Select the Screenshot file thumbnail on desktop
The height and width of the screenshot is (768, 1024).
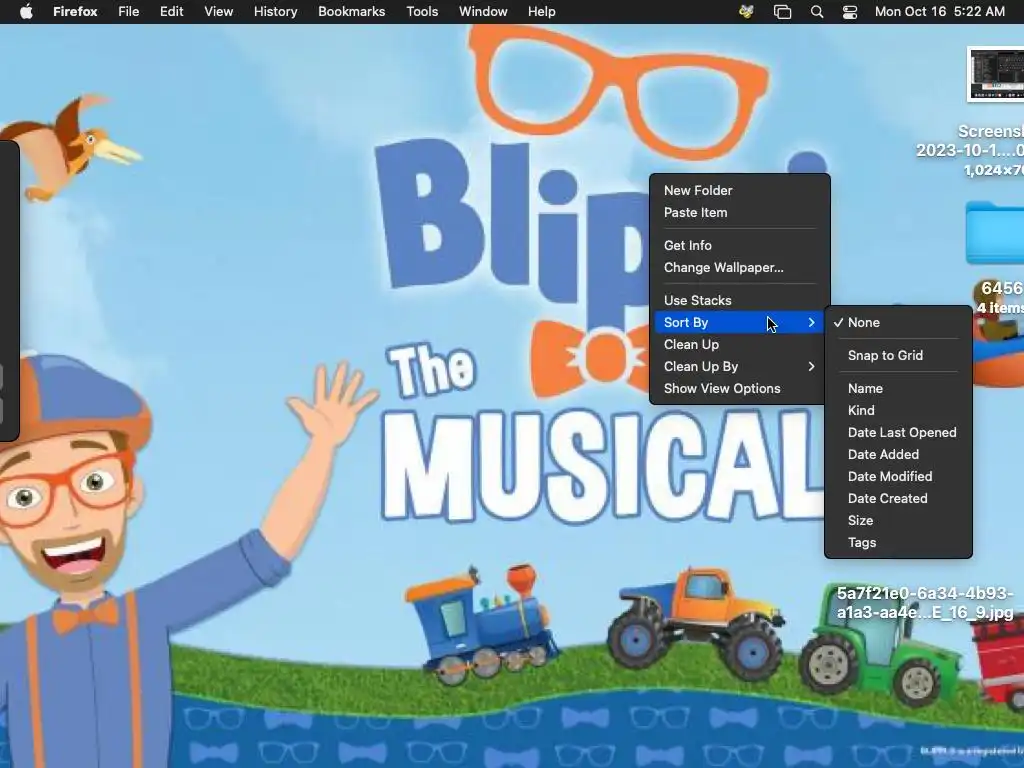click(x=996, y=74)
